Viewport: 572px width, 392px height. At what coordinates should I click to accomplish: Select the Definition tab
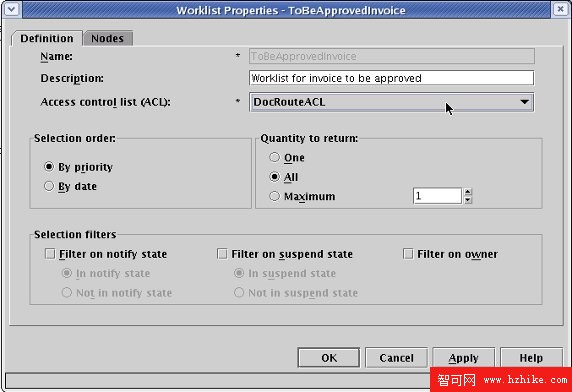pos(47,38)
